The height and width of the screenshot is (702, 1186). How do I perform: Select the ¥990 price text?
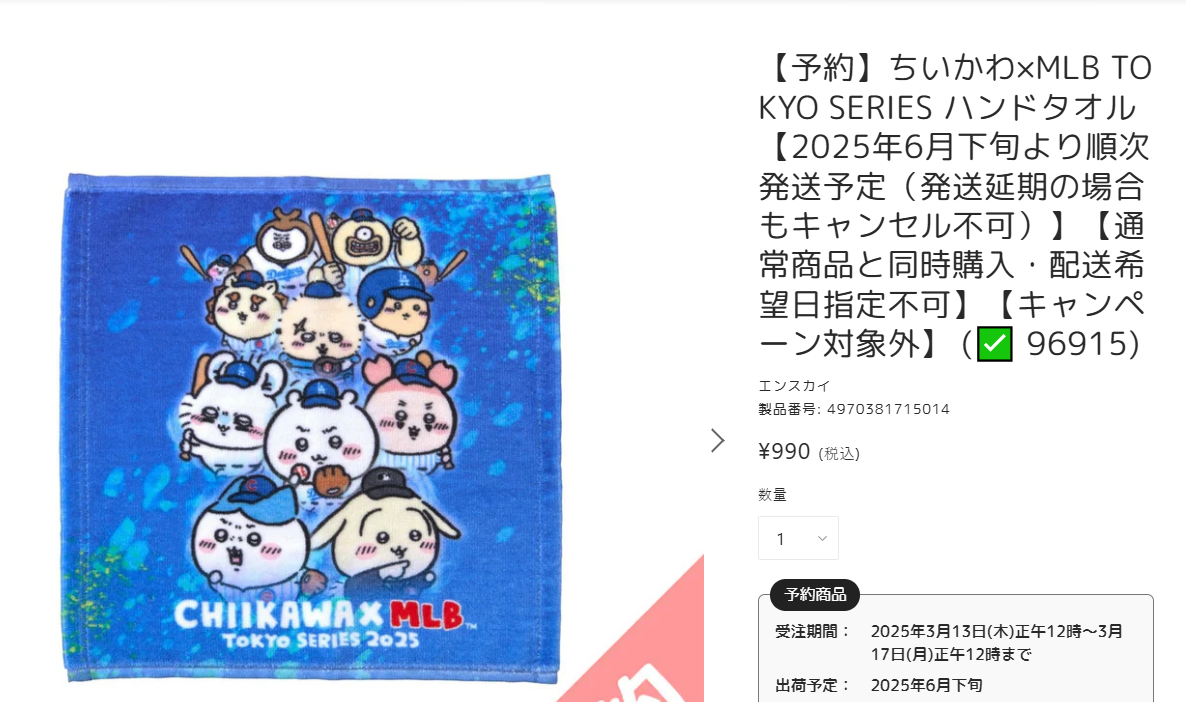point(784,452)
